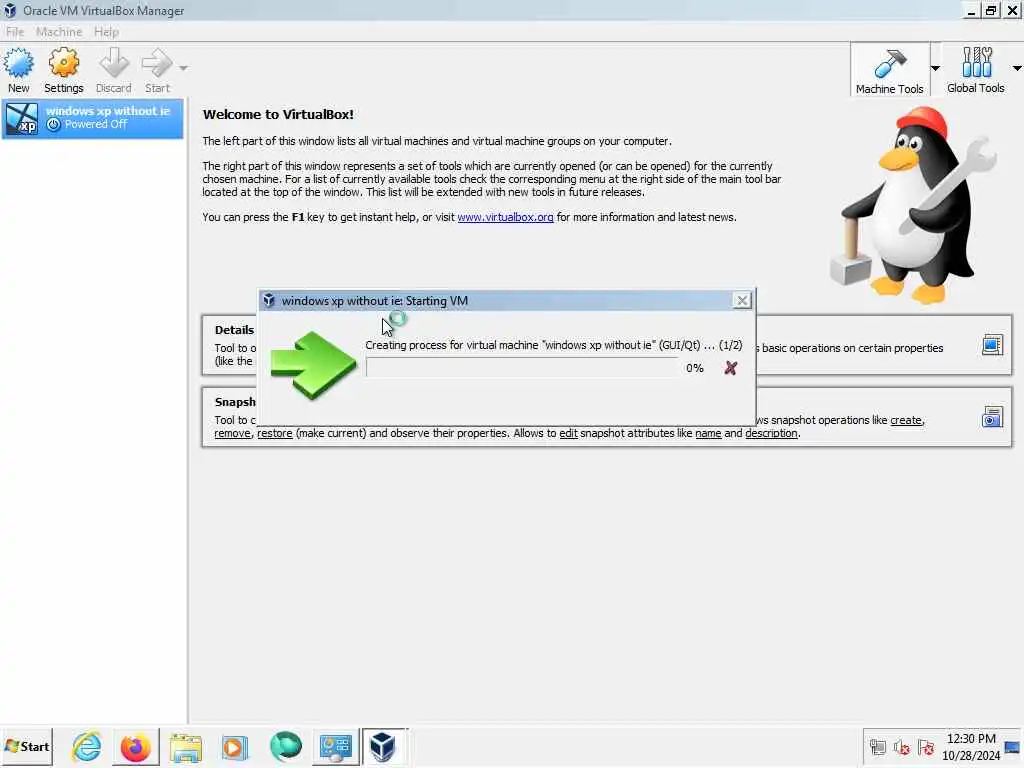1024x768 pixels.
Task: Launch Internet Explorer from taskbar
Action: [x=87, y=746]
